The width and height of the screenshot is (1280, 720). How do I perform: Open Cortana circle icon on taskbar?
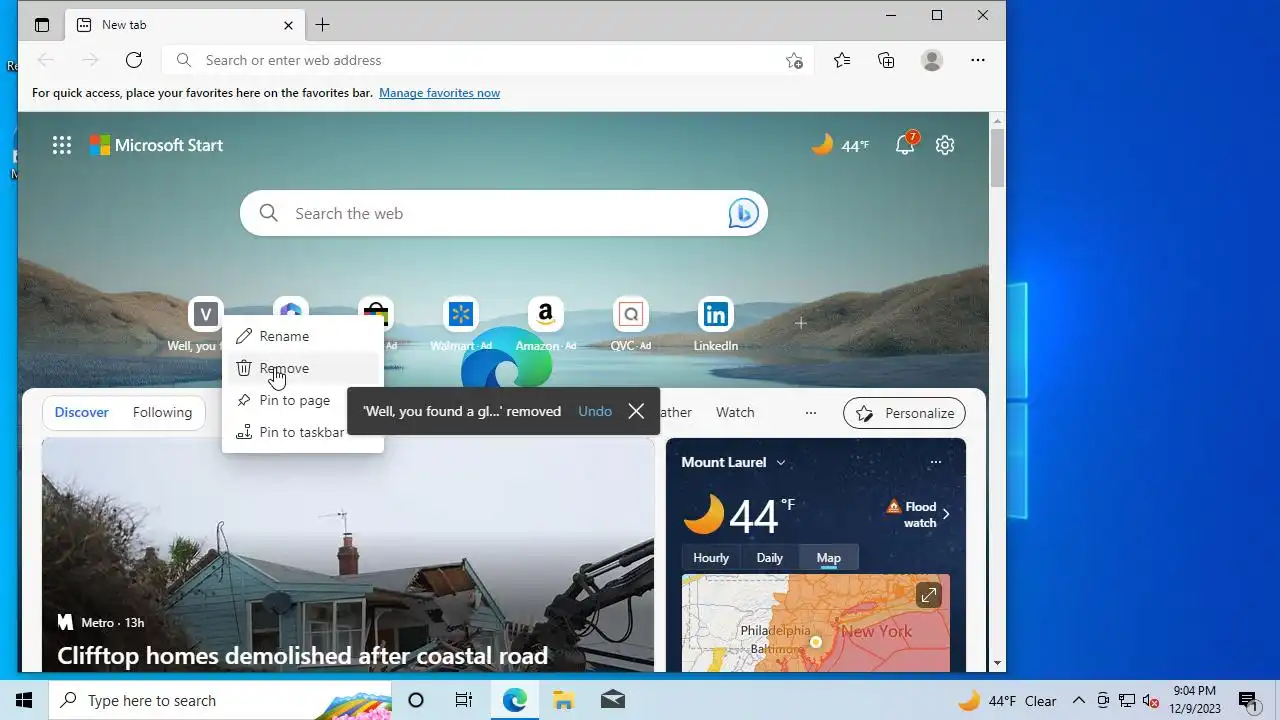(416, 700)
